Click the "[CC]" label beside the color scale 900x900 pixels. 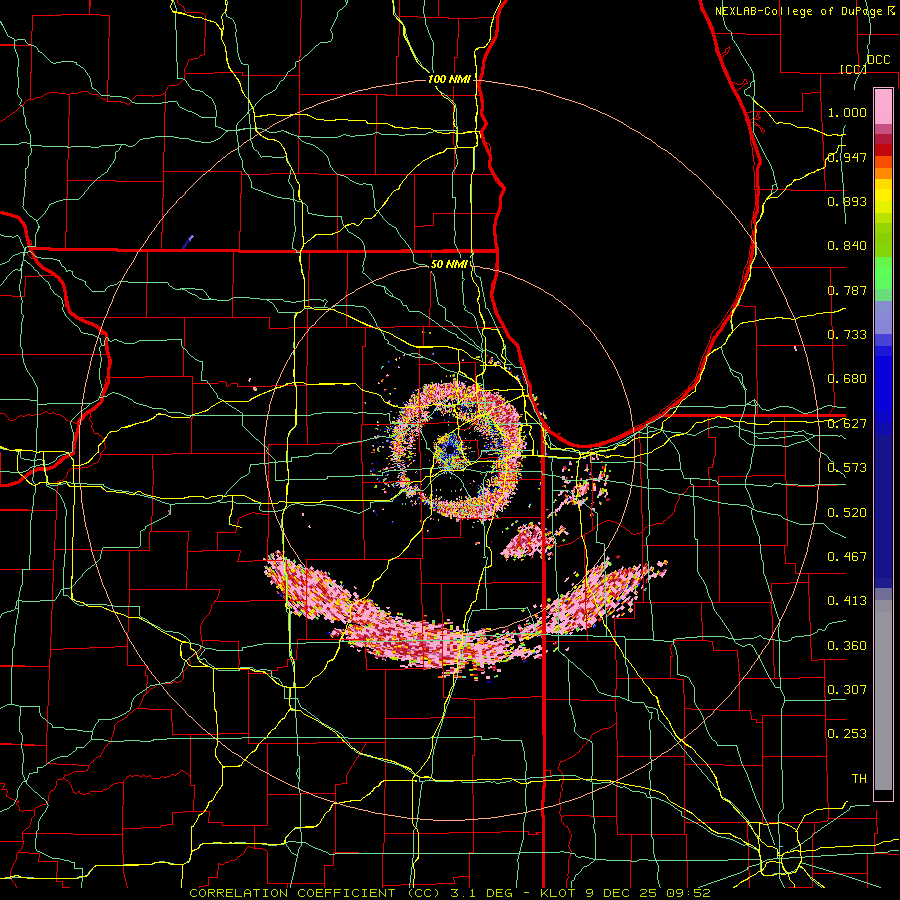854,69
